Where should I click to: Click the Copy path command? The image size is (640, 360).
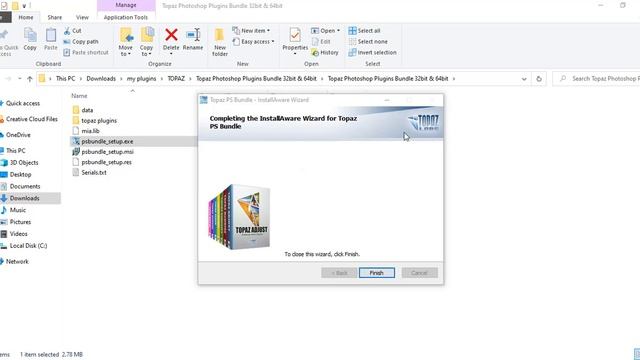[x=81, y=42]
